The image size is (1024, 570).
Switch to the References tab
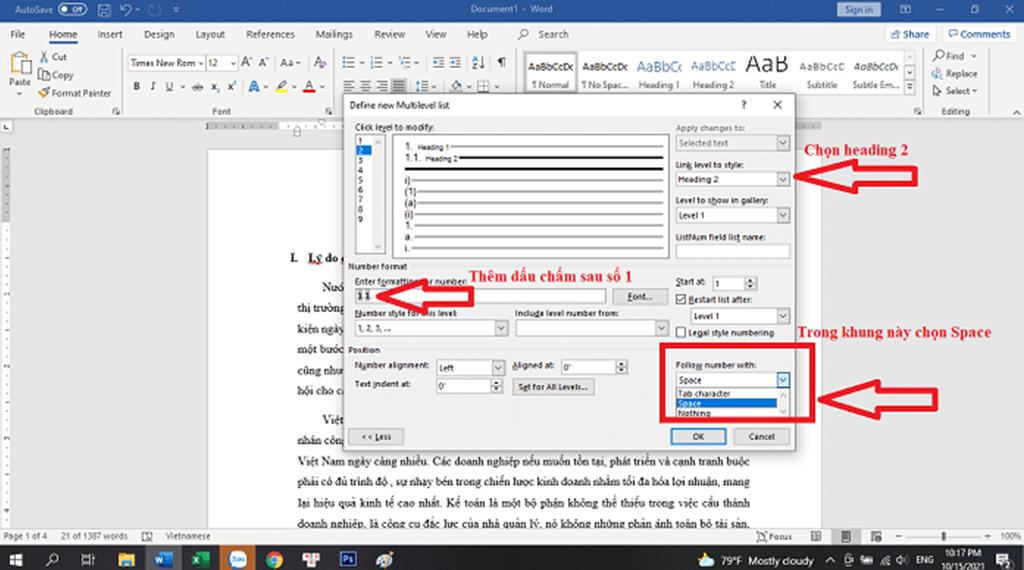(x=270, y=35)
